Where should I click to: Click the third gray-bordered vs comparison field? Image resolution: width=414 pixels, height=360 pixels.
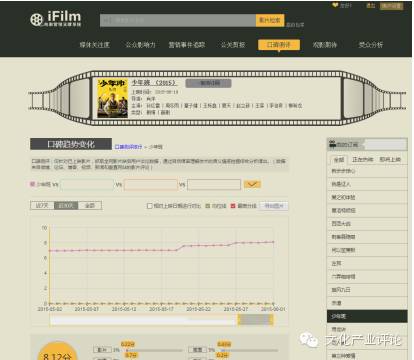[x=214, y=185]
